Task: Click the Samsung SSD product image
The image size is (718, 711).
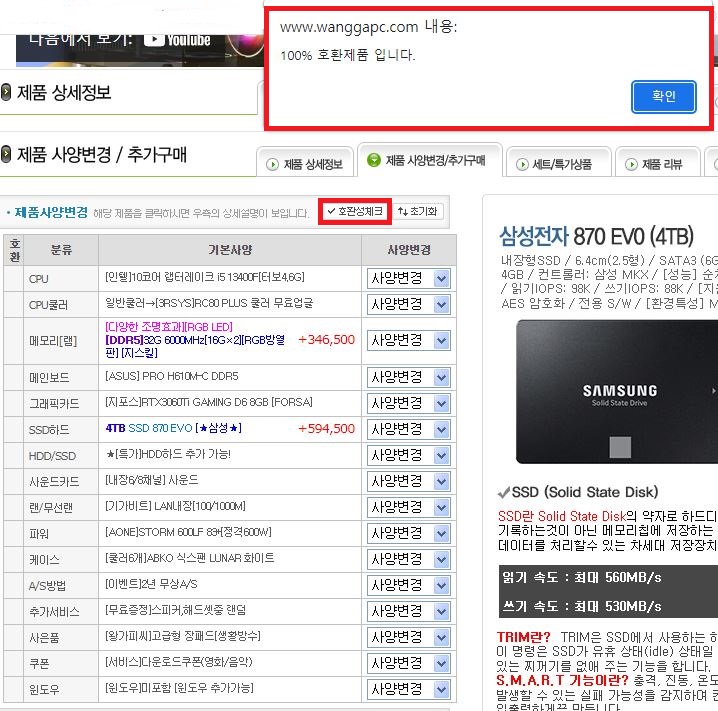Action: coord(616,391)
